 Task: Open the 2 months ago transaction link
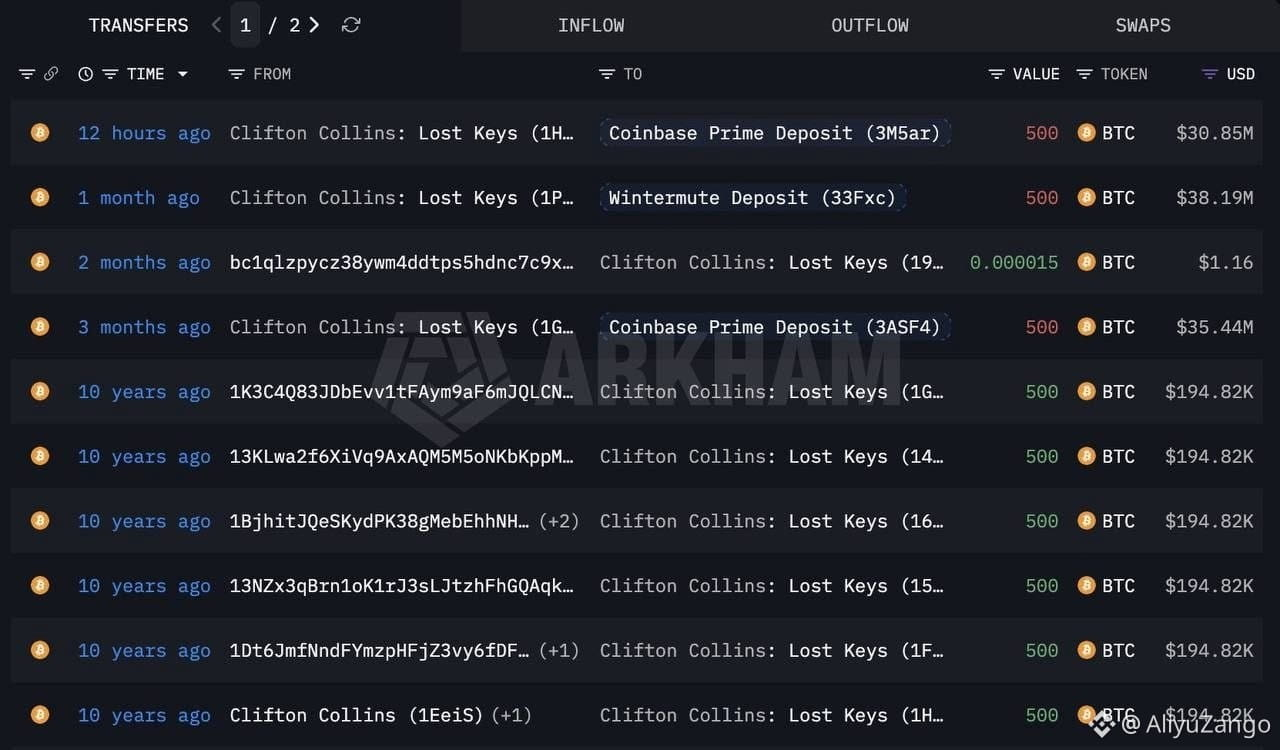pos(144,262)
